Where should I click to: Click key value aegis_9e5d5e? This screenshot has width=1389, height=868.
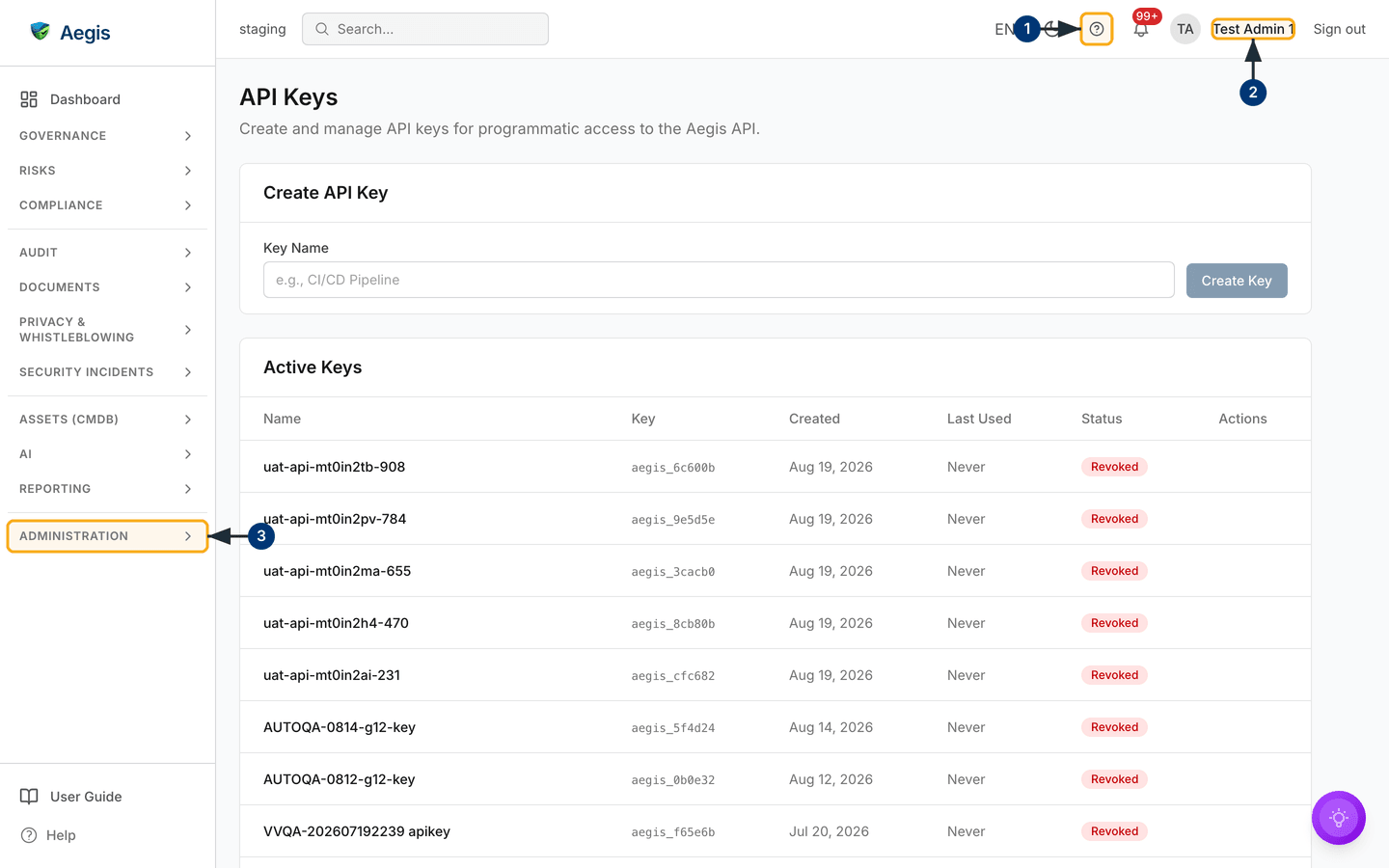point(673,520)
